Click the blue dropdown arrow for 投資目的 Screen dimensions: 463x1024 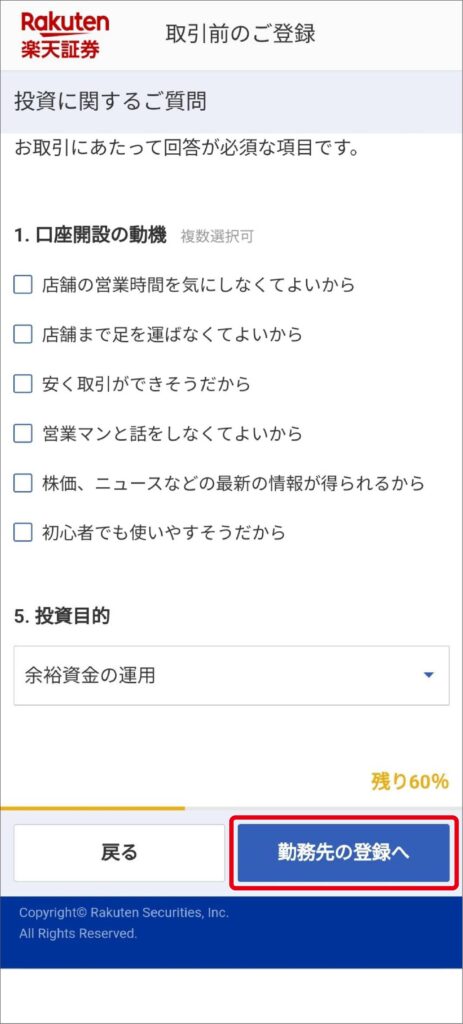[x=428, y=675]
